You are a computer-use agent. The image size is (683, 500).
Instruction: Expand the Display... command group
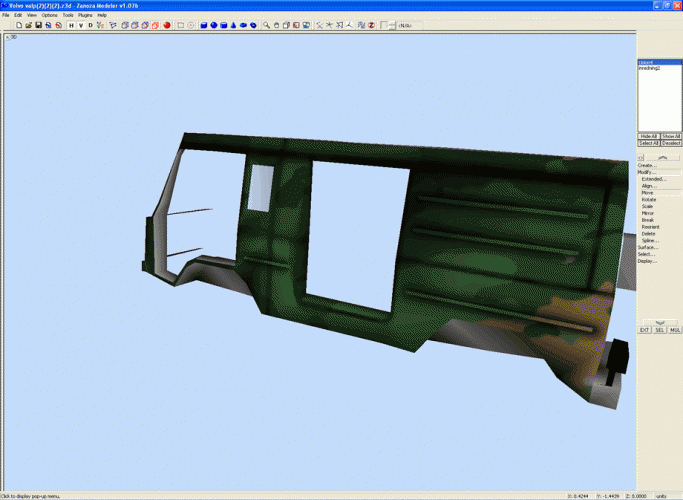click(648, 261)
